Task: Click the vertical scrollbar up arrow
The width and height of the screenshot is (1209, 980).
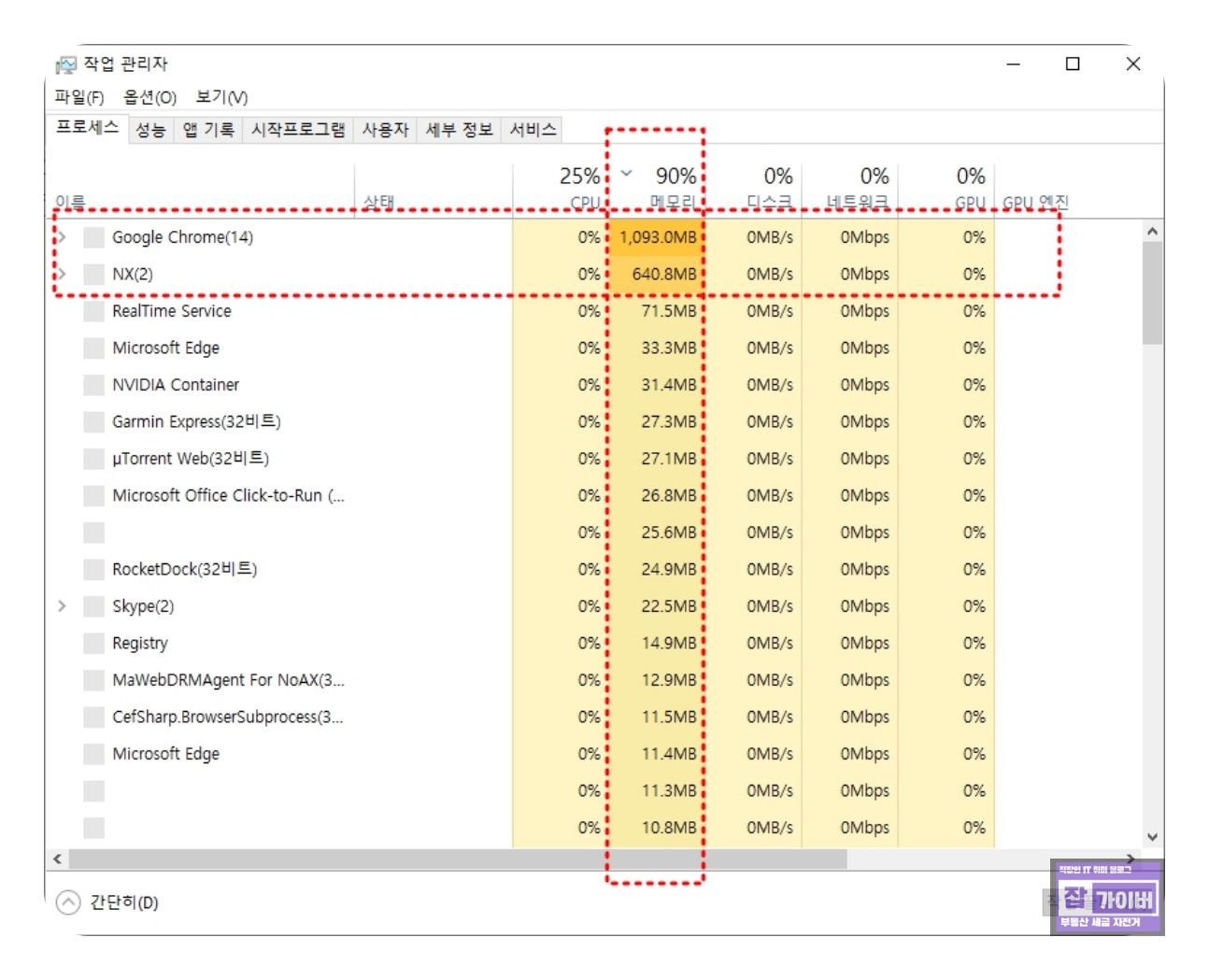Action: 1152,232
